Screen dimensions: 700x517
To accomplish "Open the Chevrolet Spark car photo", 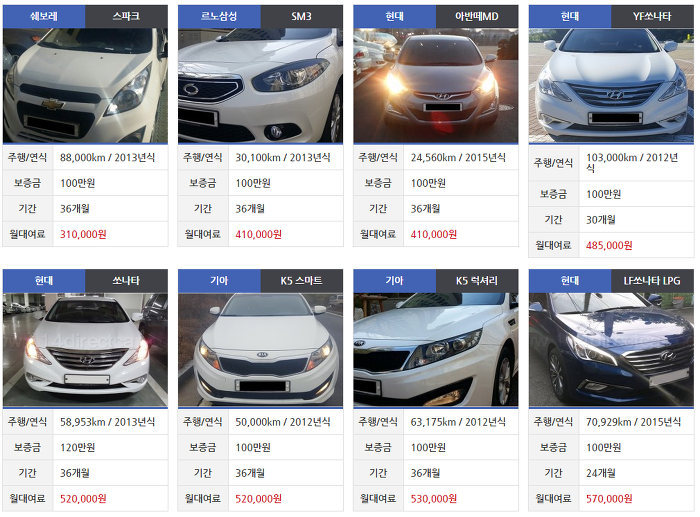I will 85,86.
